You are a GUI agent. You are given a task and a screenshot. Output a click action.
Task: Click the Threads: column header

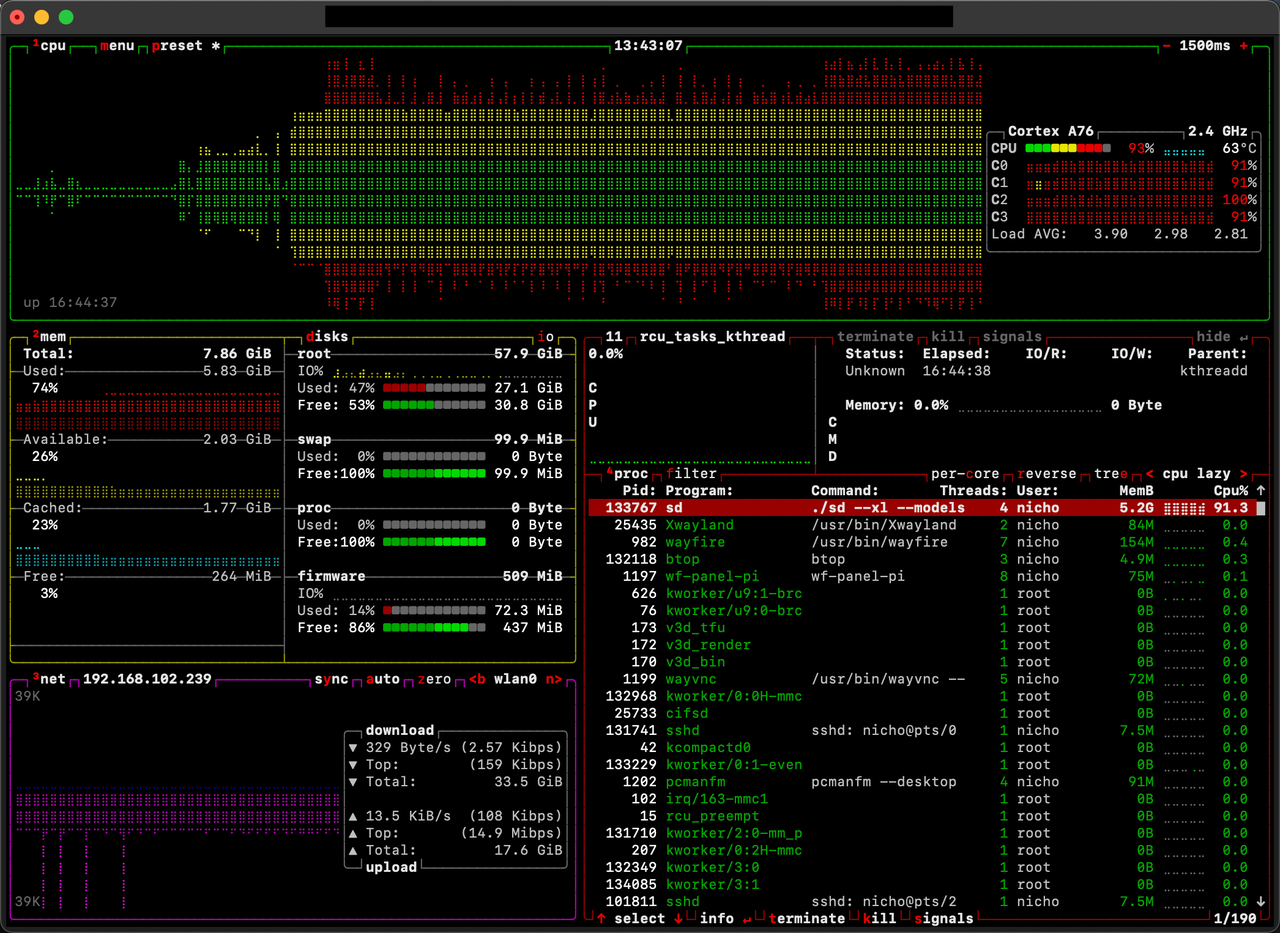pyautogui.click(x=974, y=491)
